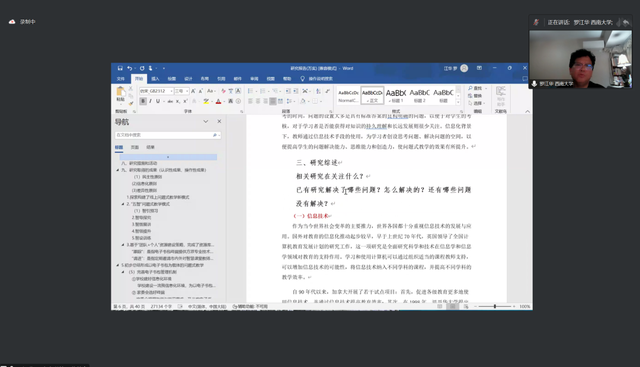Viewport: 640px width, 367px height.
Task: Apply the yellow text highlight color
Action: click(206, 101)
